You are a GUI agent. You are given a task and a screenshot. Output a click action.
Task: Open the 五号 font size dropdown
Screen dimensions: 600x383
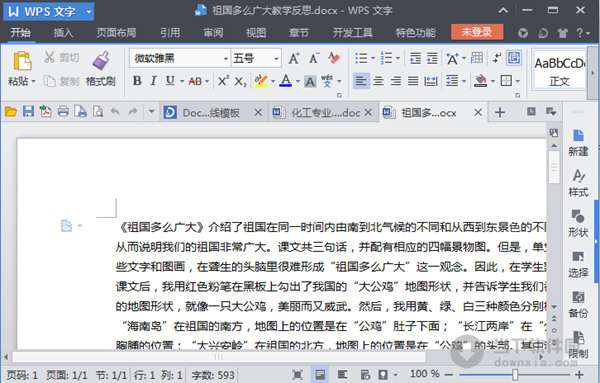point(256,59)
